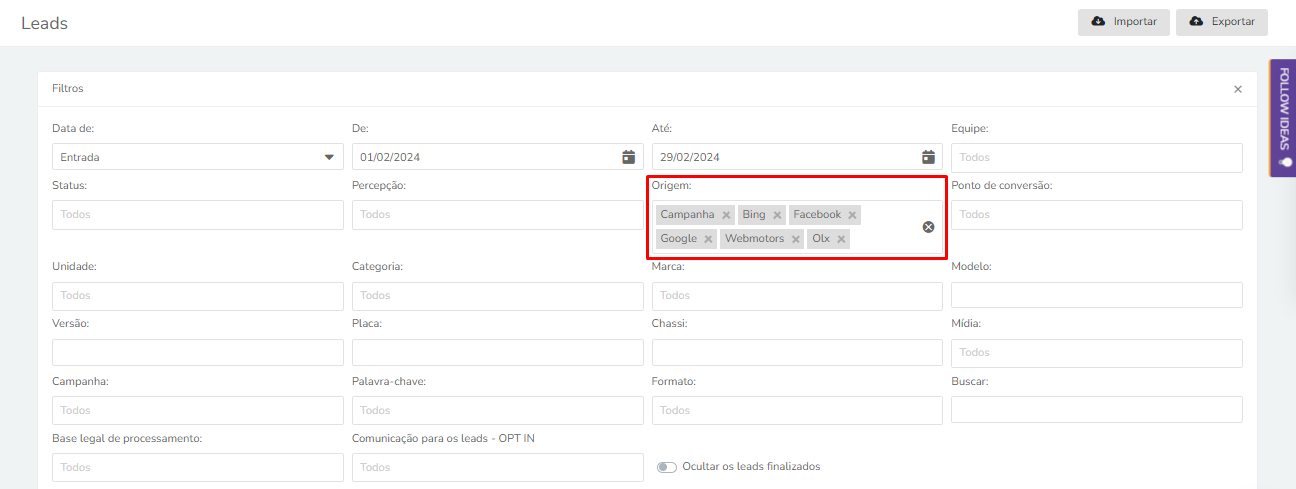Image resolution: width=1296 pixels, height=489 pixels.
Task: Clear all selected Origem values
Action: (928, 227)
